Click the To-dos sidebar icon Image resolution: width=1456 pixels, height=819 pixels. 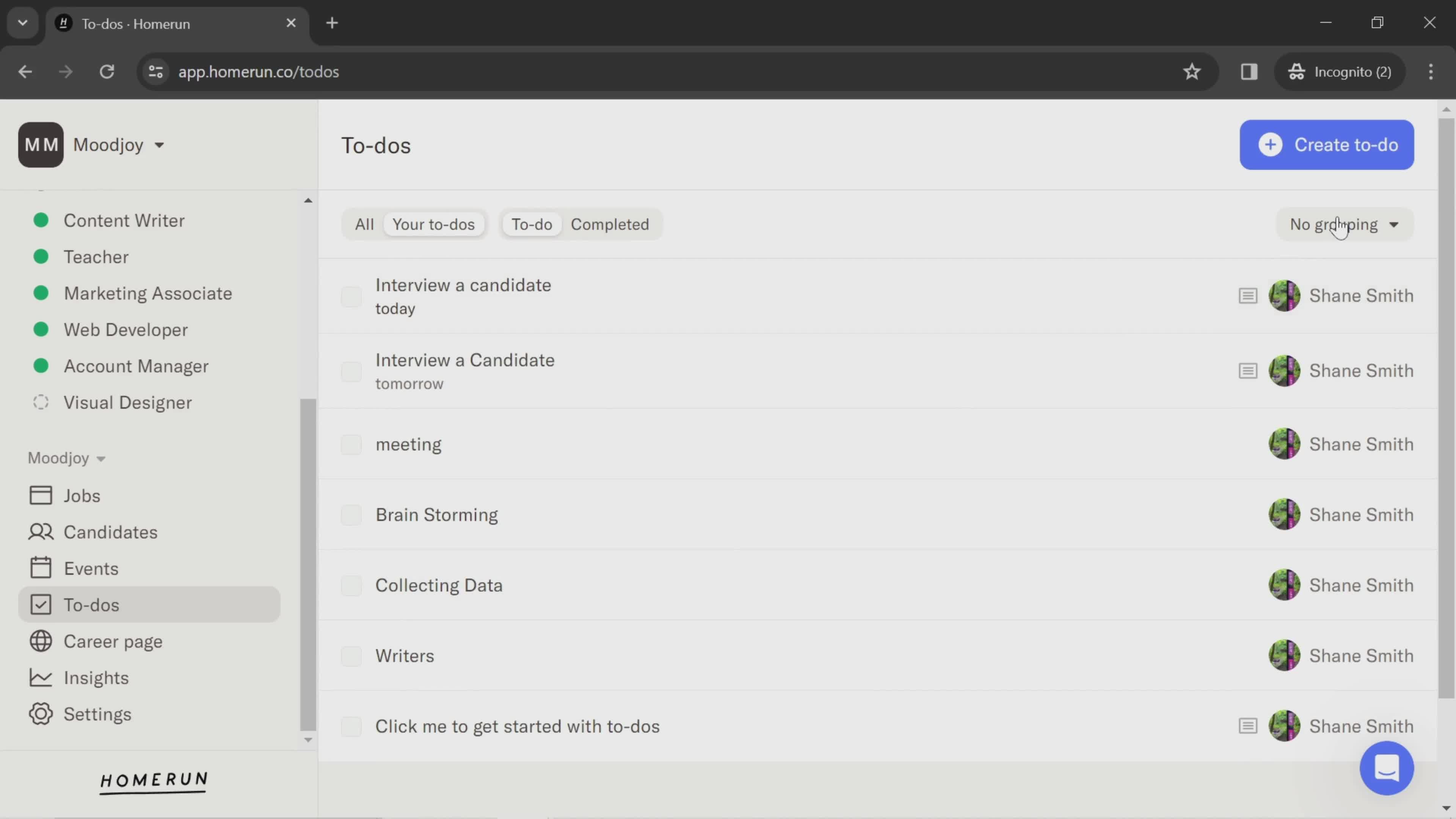[40, 604]
